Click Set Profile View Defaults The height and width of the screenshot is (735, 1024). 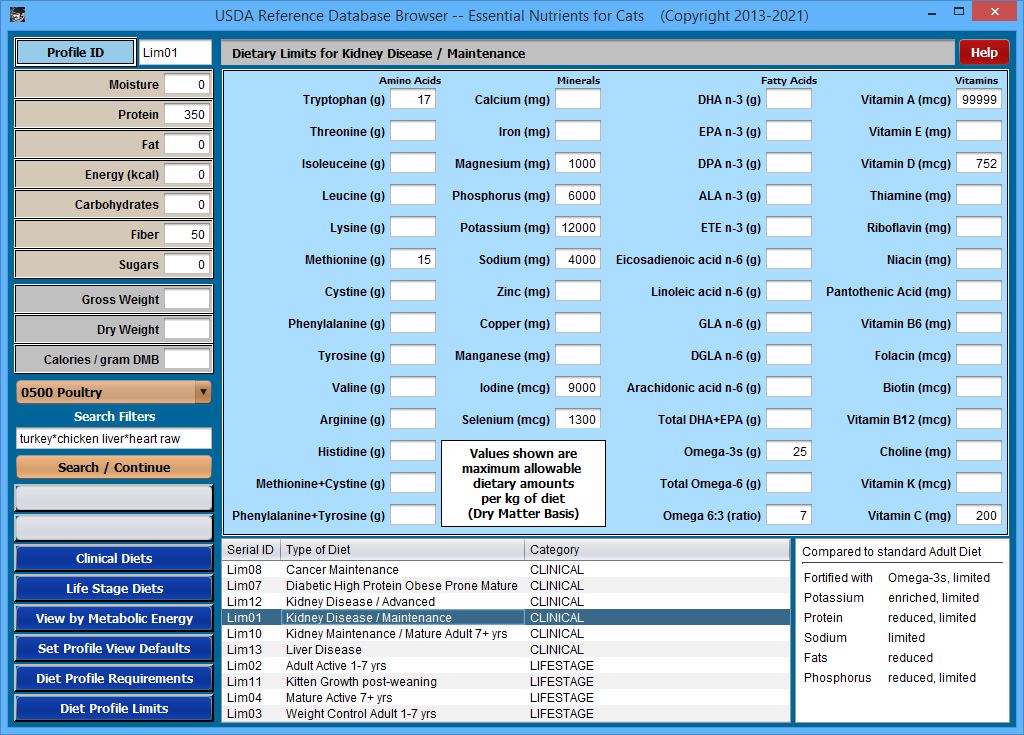click(114, 649)
